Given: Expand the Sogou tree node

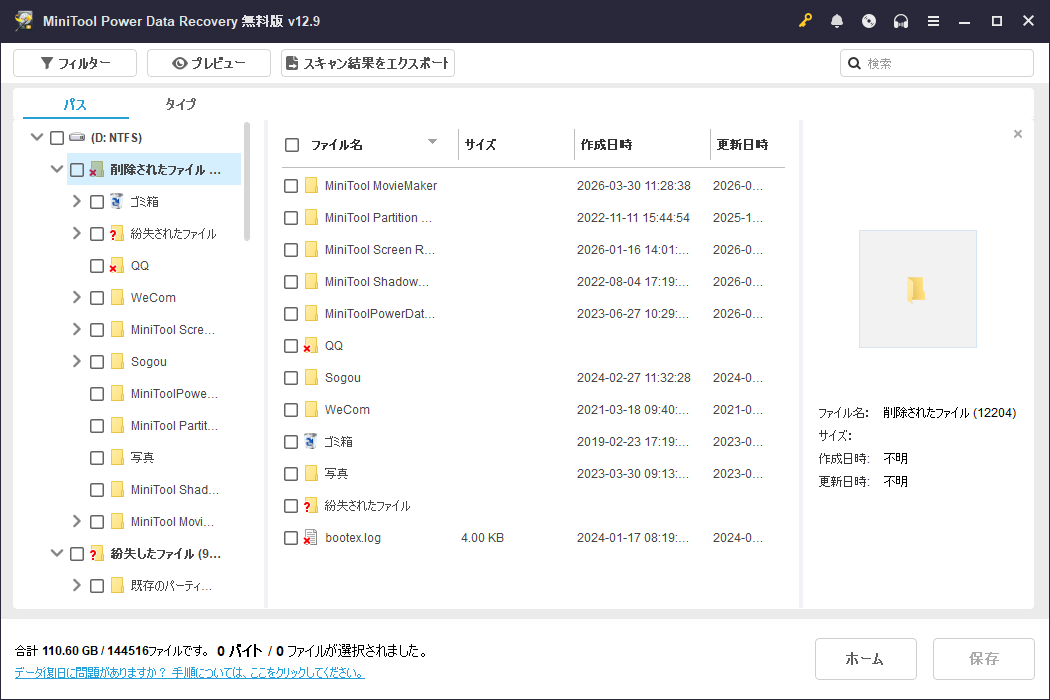Looking at the screenshot, I should [76, 361].
